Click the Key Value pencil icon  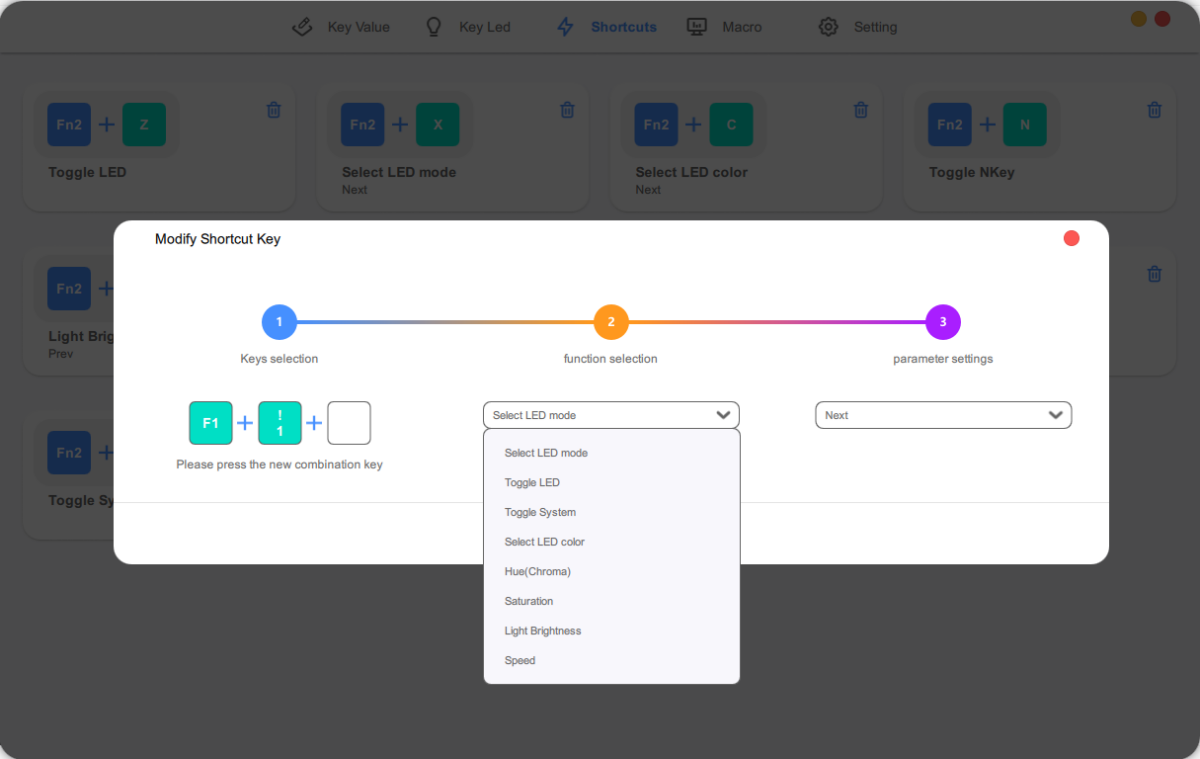click(302, 27)
